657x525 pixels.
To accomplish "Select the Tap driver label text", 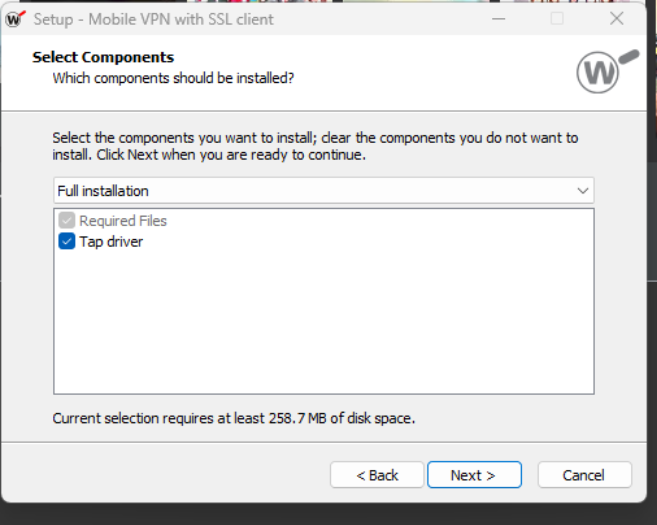I will click(111, 241).
